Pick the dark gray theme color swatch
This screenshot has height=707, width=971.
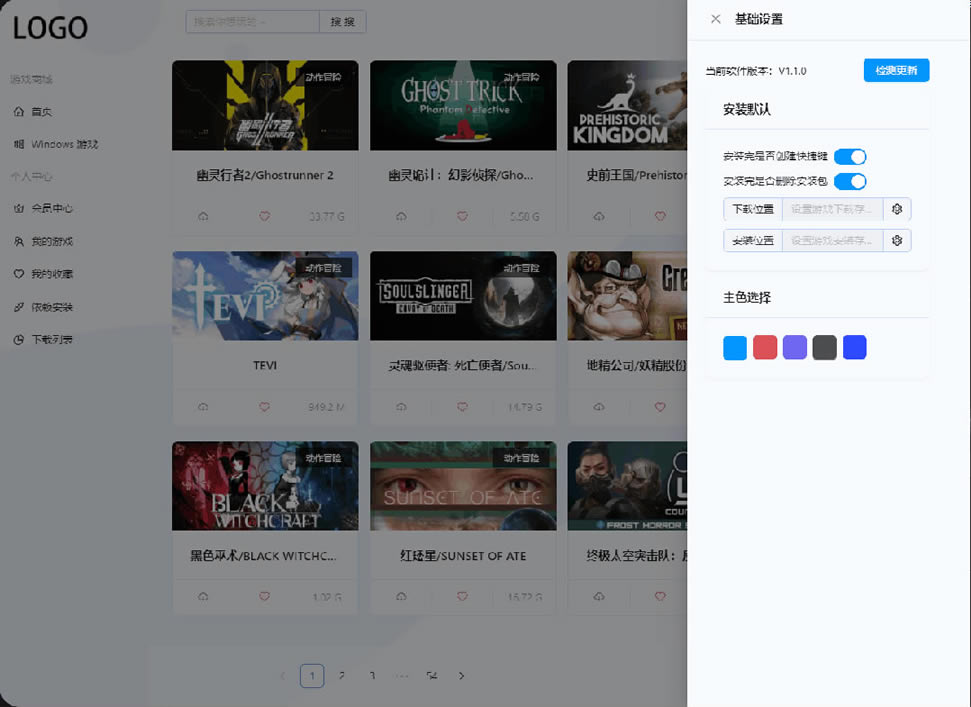tap(824, 347)
